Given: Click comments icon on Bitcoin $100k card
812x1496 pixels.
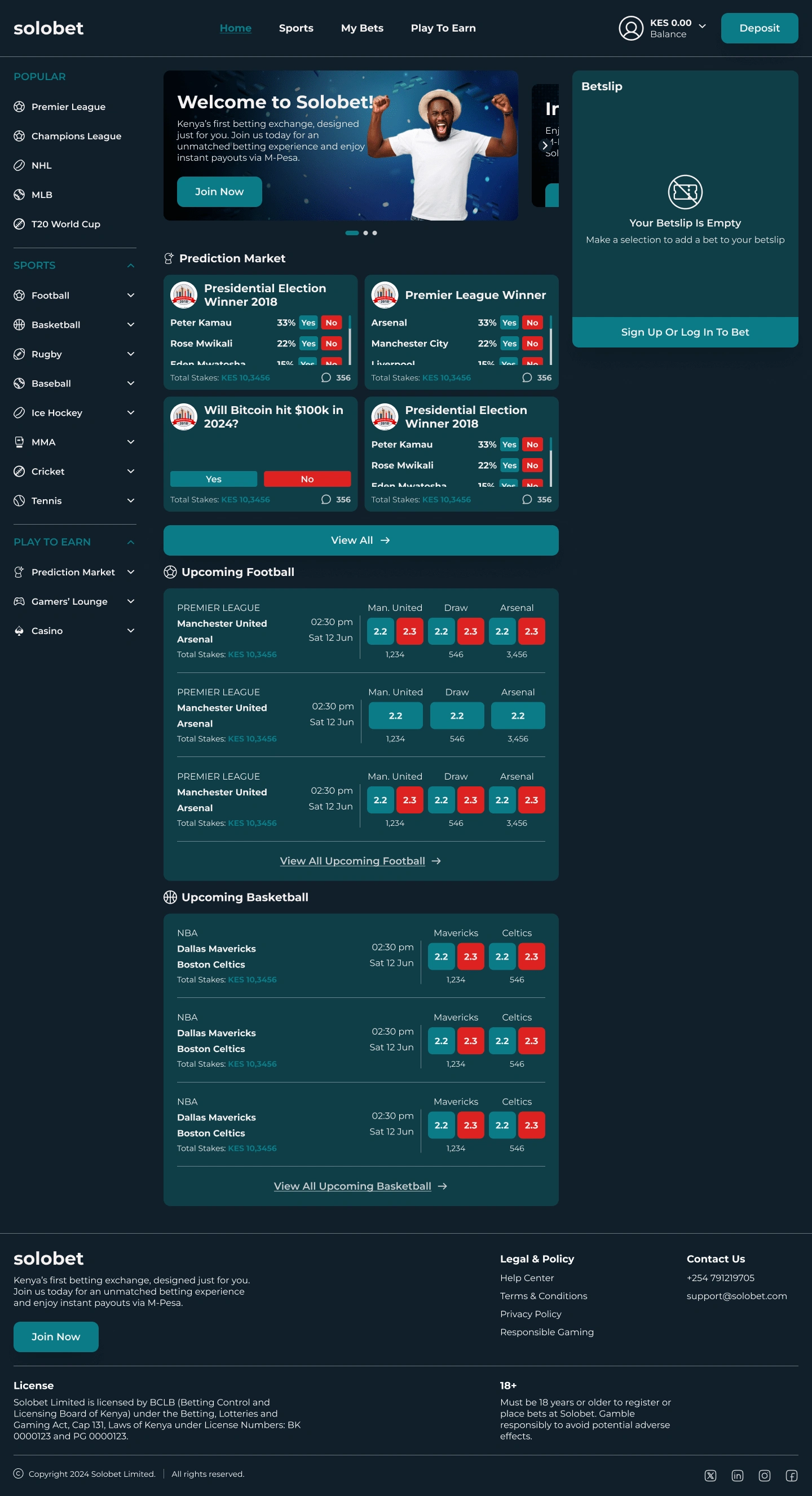Looking at the screenshot, I should (x=326, y=499).
